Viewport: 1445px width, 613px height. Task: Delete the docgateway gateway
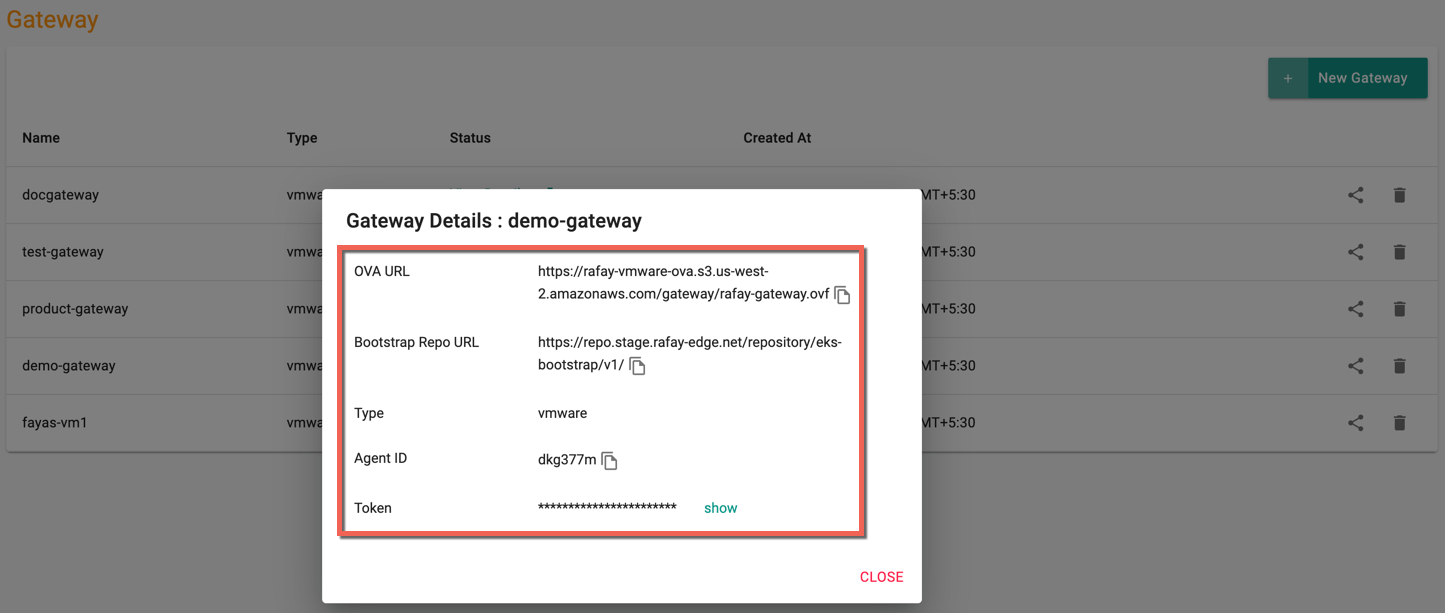pyautogui.click(x=1399, y=195)
